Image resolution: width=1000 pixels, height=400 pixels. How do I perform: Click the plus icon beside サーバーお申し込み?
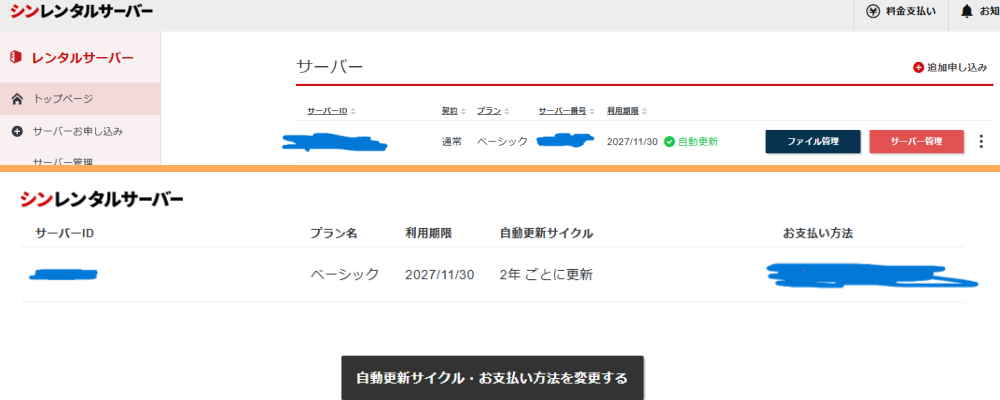(x=18, y=131)
